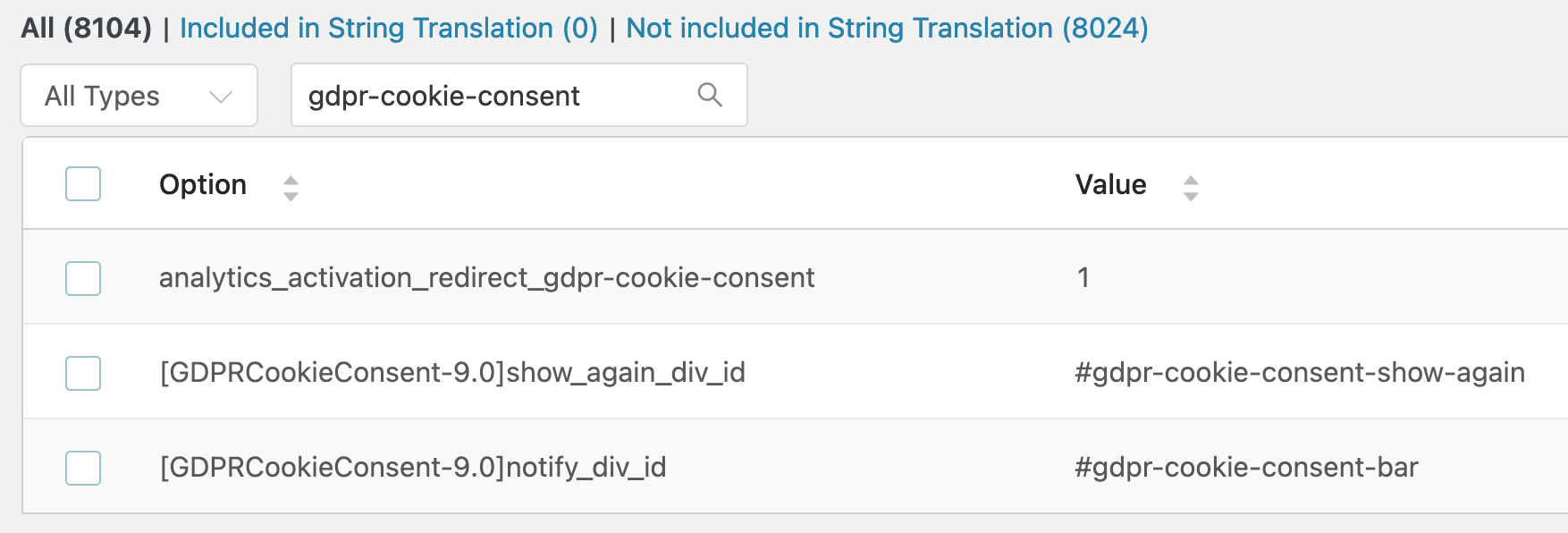Click [GDPRCookieConsent-9.0]notify_div_id option name
Viewport: 1568px width, 533px height.
(x=413, y=468)
